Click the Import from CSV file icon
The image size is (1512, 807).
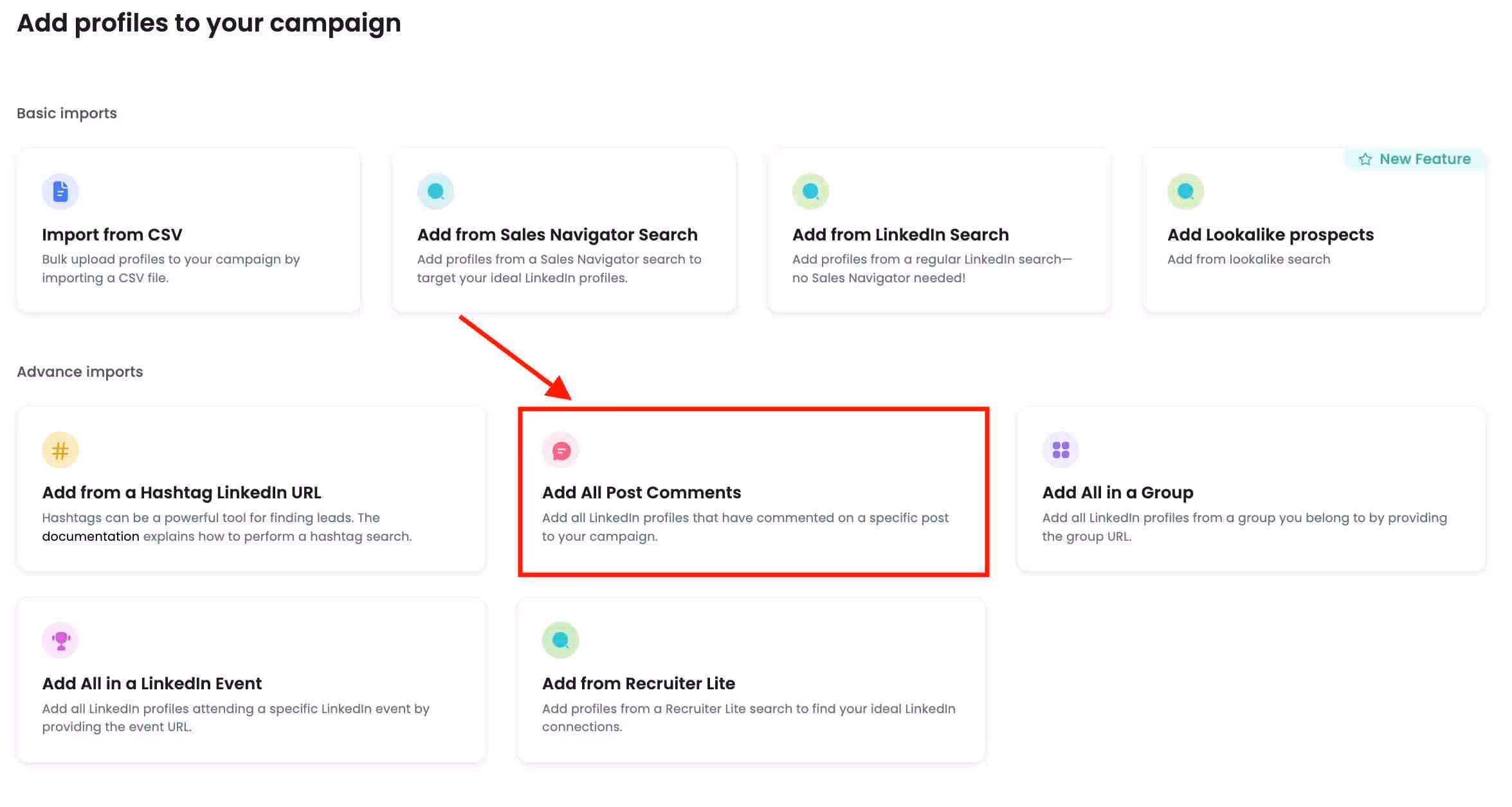tap(60, 190)
